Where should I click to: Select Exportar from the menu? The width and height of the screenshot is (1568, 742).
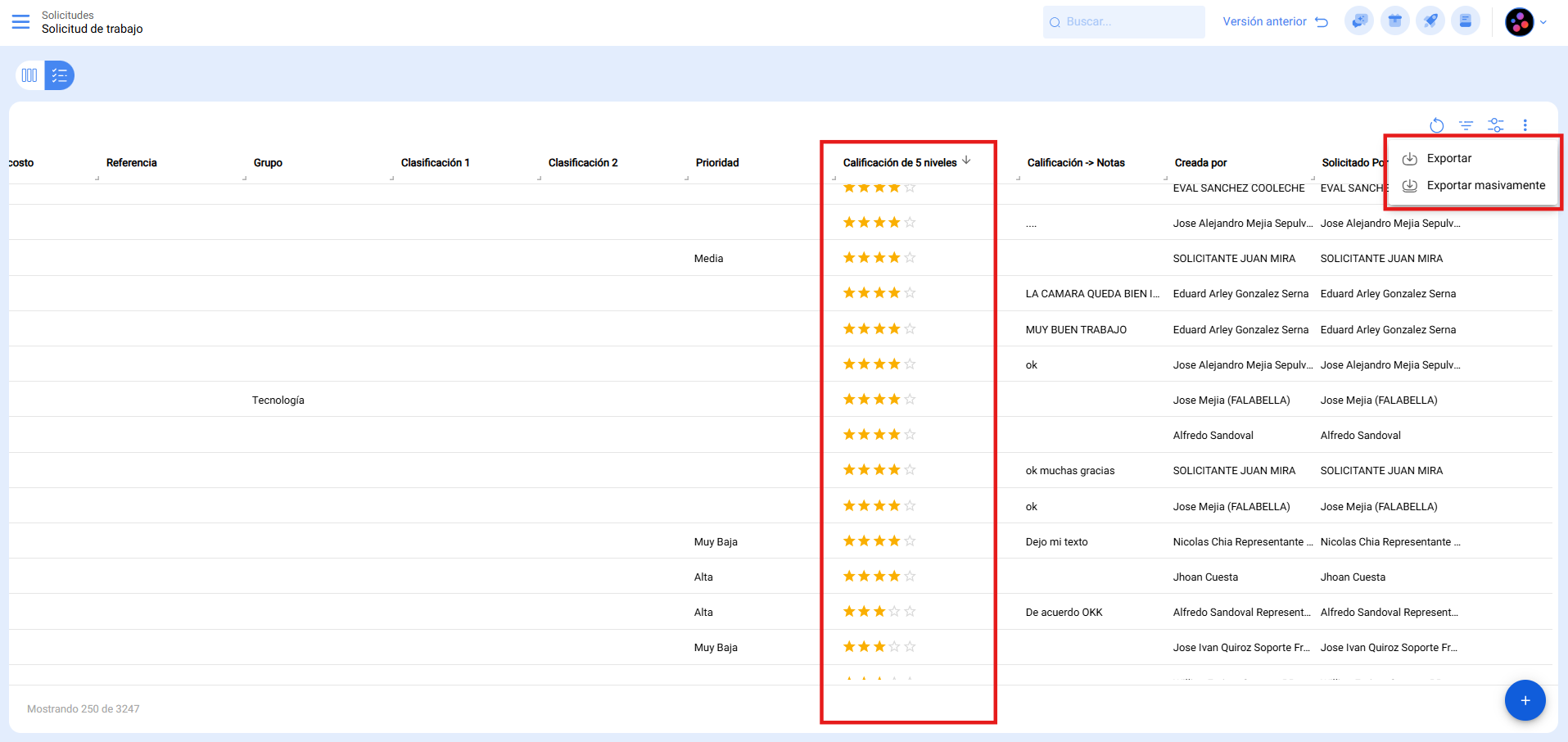[x=1448, y=159]
